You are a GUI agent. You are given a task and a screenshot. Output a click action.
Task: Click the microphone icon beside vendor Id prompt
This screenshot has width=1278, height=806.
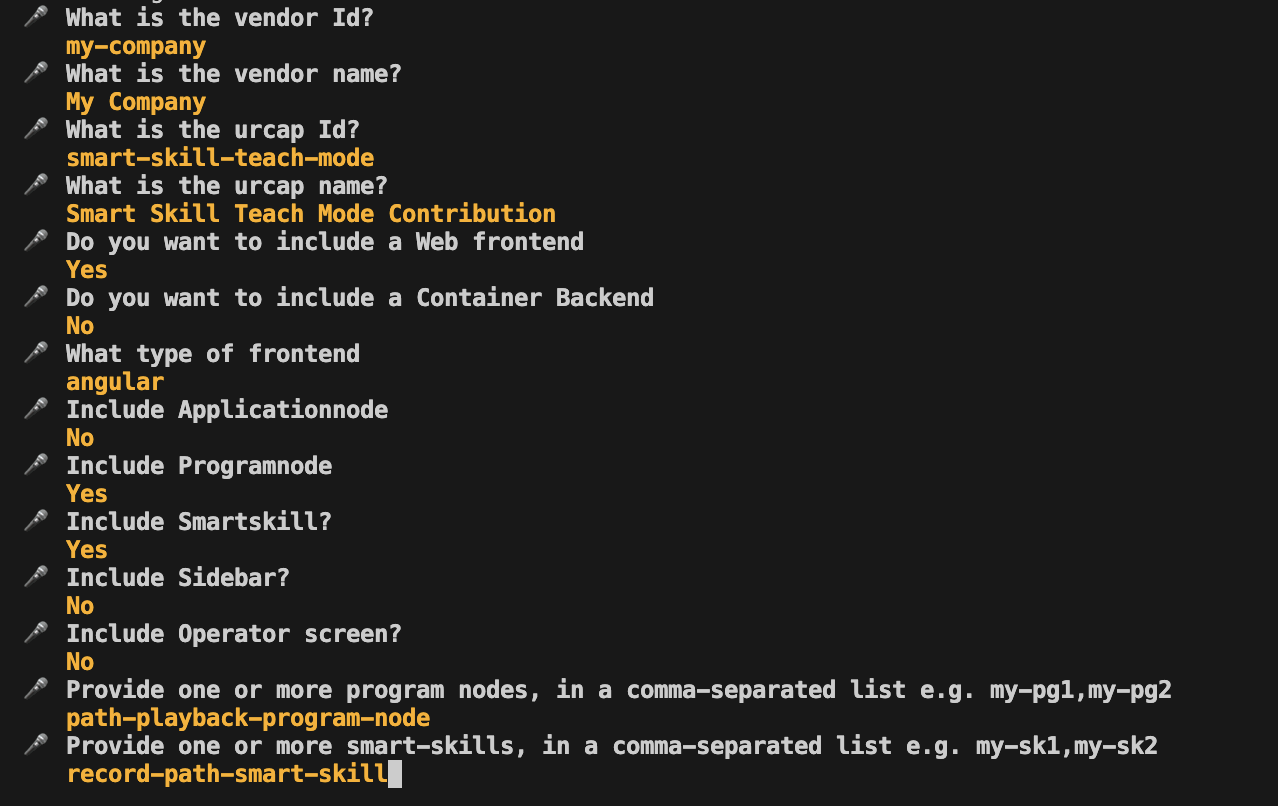pos(36,17)
